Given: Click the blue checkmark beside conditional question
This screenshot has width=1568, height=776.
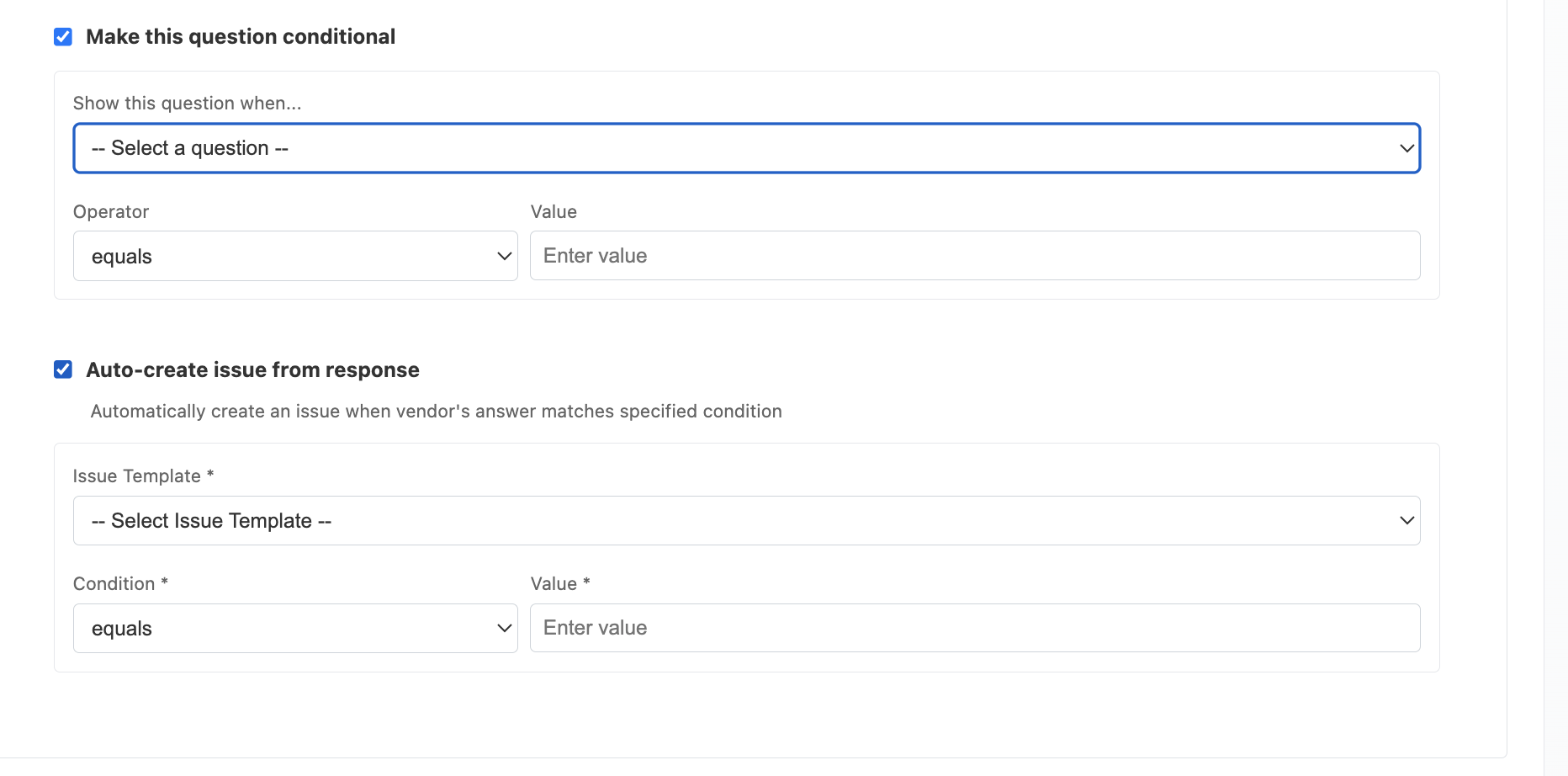Looking at the screenshot, I should (63, 36).
